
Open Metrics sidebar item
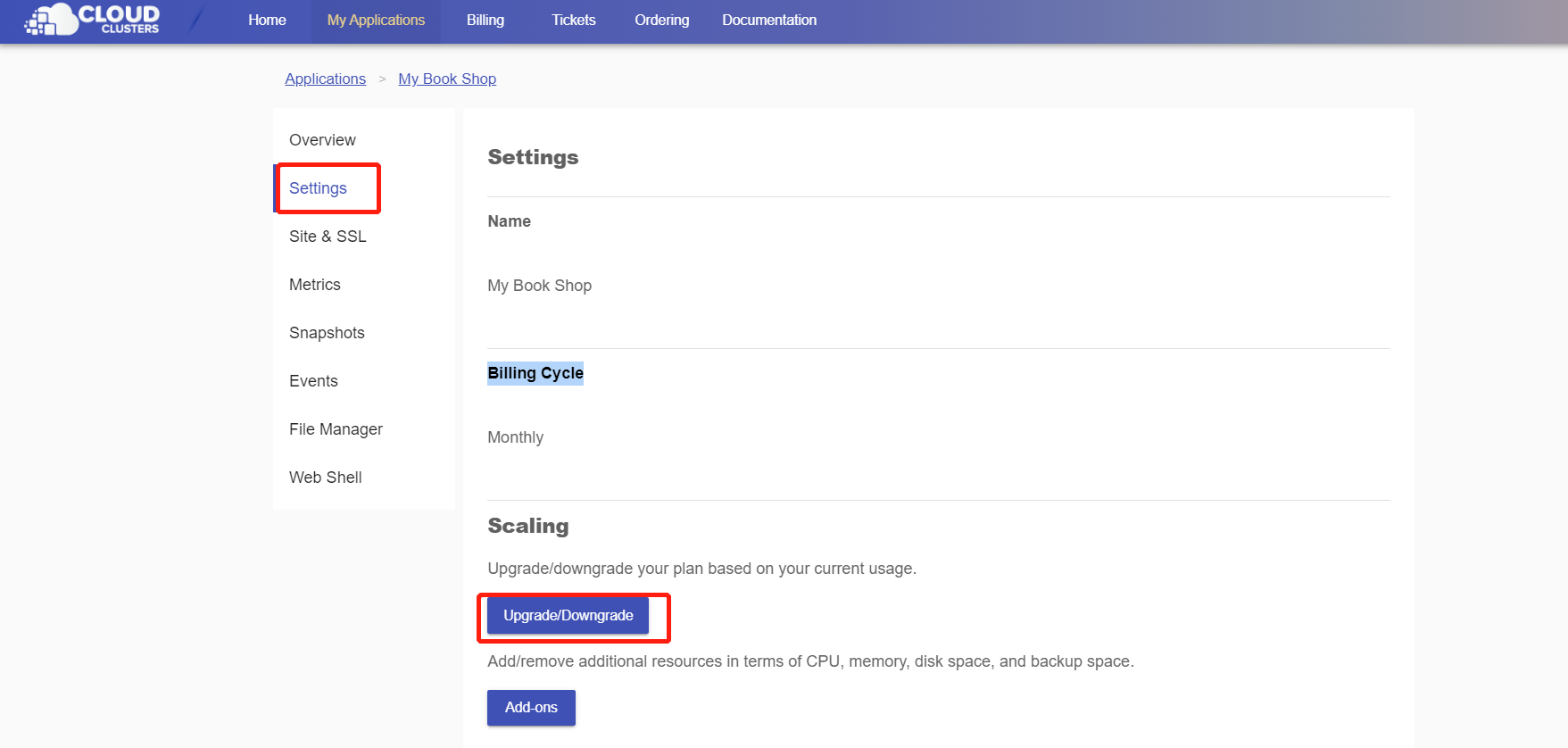364,285
